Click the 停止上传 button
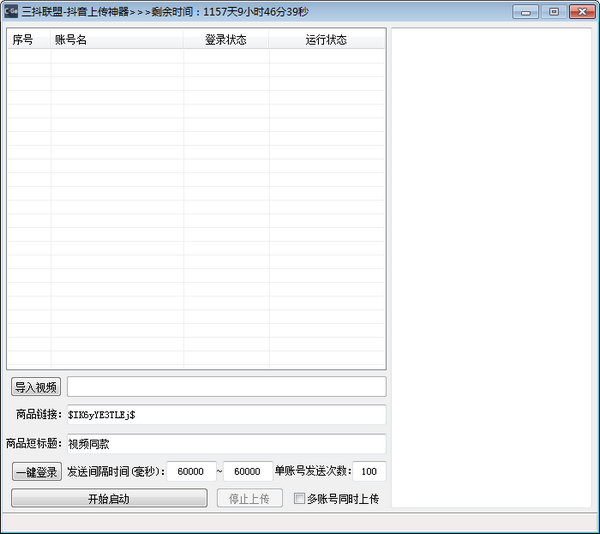 pyautogui.click(x=249, y=498)
